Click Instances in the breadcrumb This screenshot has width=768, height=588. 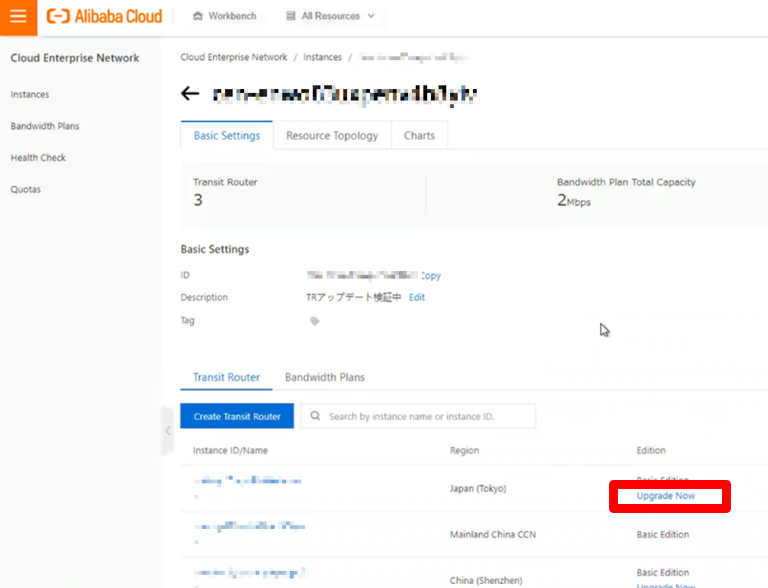[322, 58]
